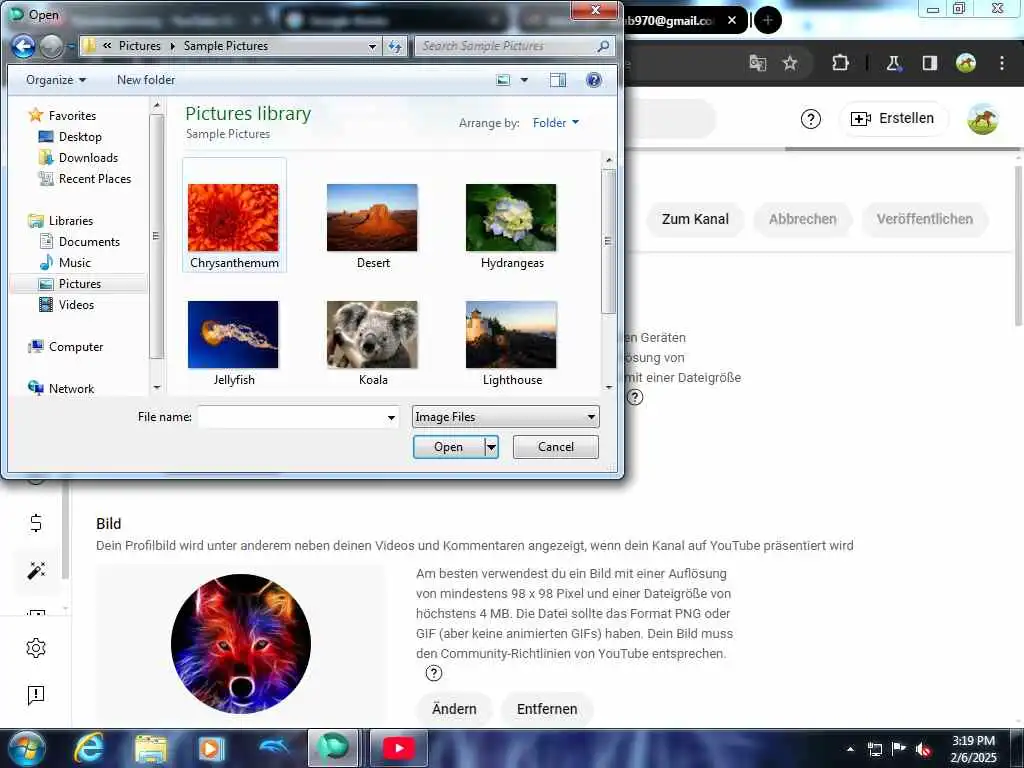Open a new browser tab with plus
The image size is (1024, 768).
[768, 20]
